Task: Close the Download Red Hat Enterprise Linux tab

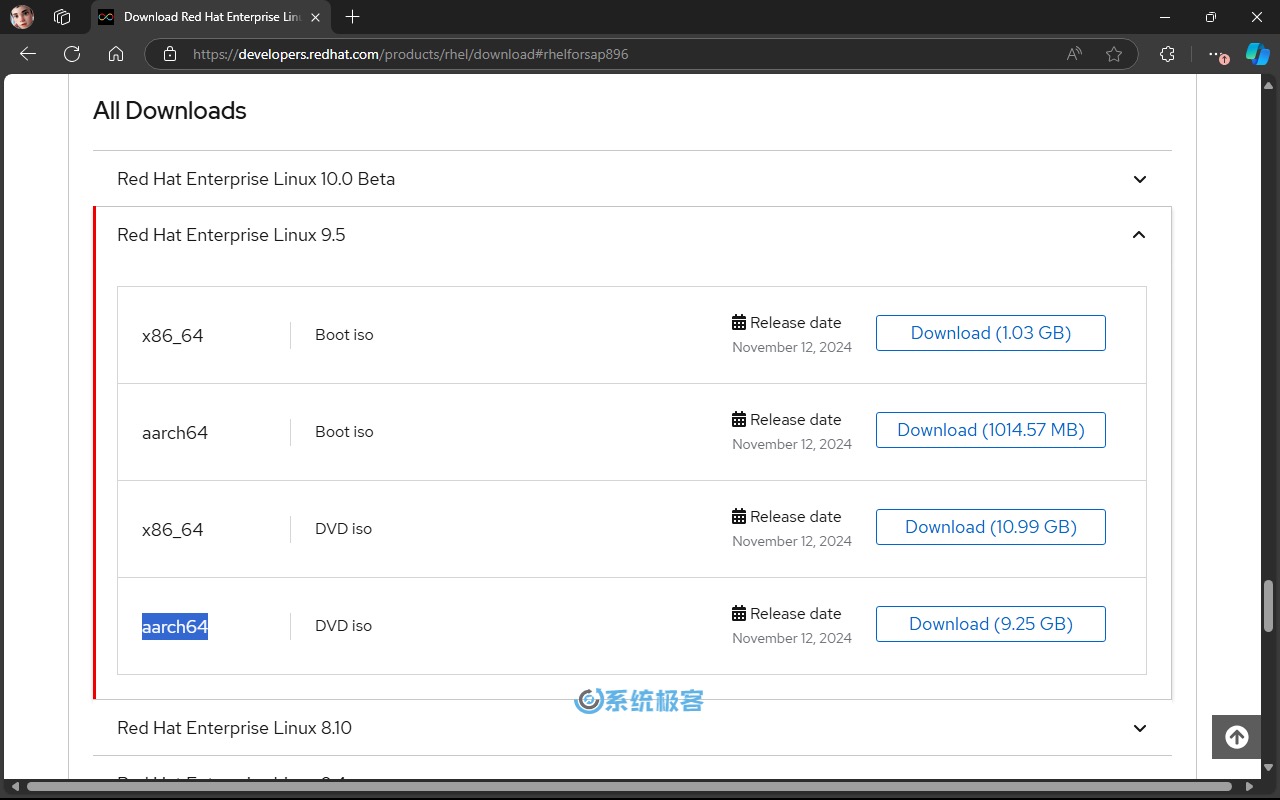Action: pyautogui.click(x=315, y=17)
